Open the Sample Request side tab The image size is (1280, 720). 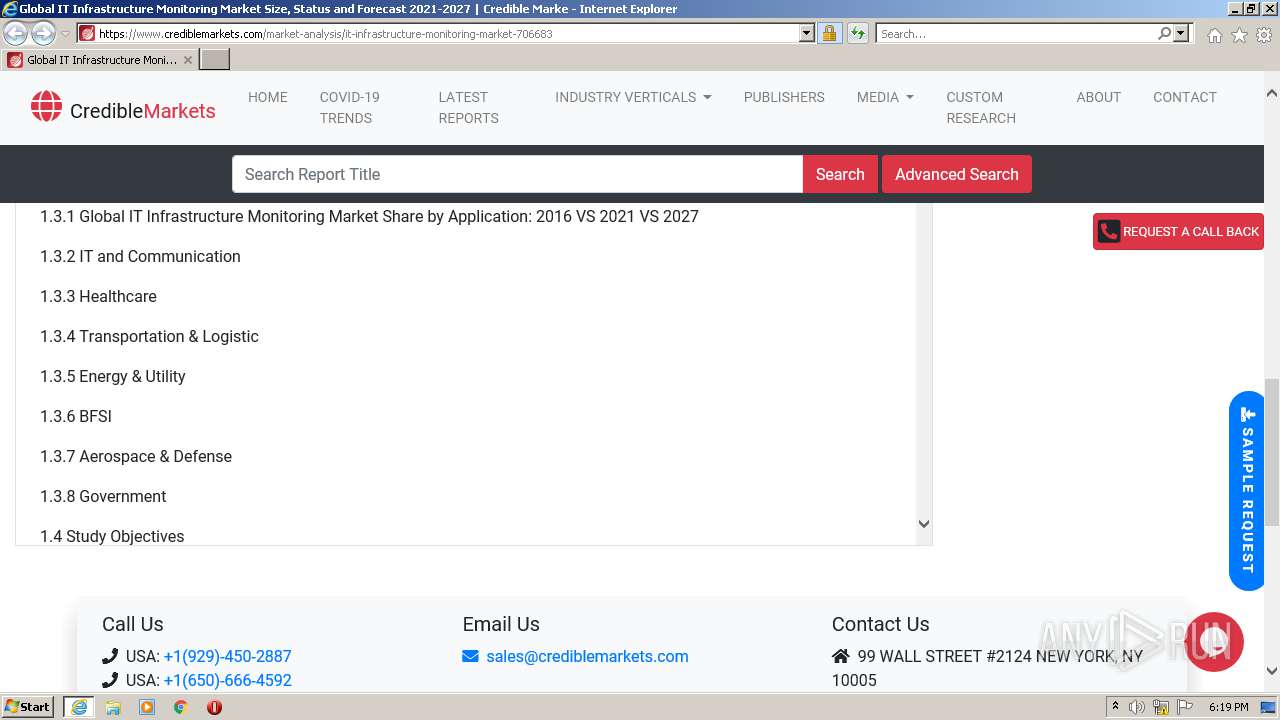1247,491
